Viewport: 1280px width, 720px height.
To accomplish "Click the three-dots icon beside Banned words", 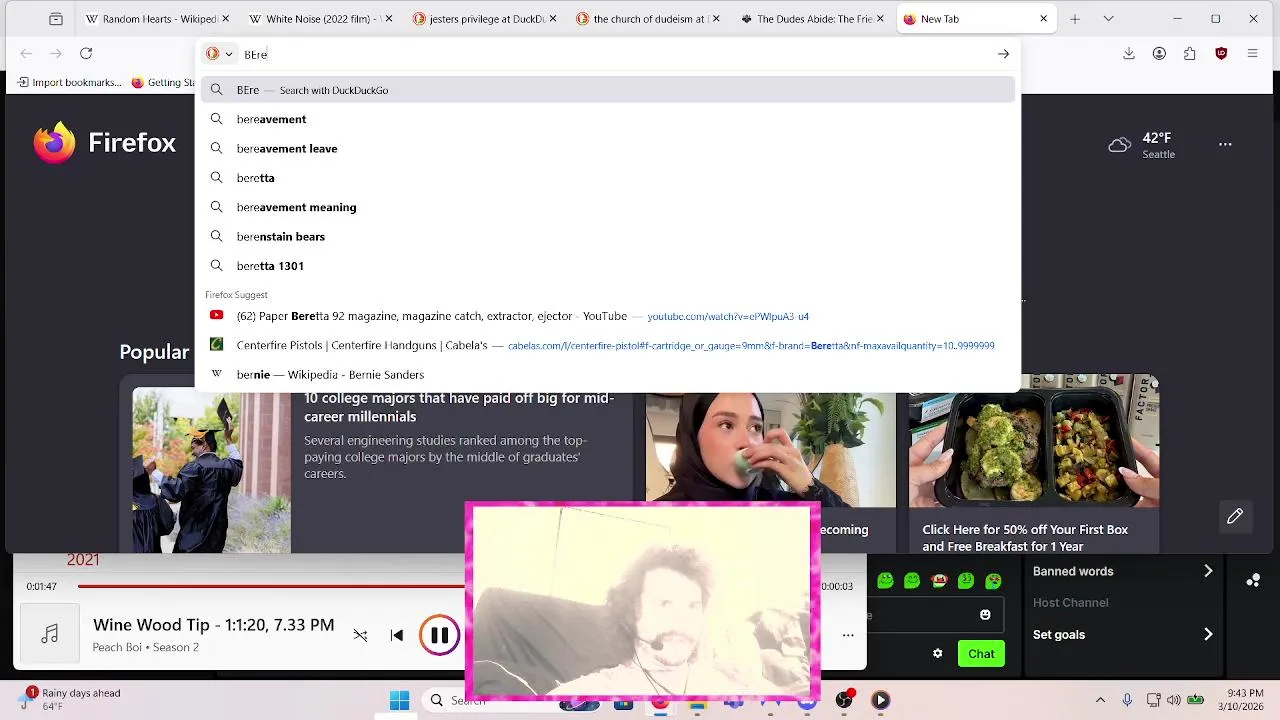I will tap(1253, 580).
